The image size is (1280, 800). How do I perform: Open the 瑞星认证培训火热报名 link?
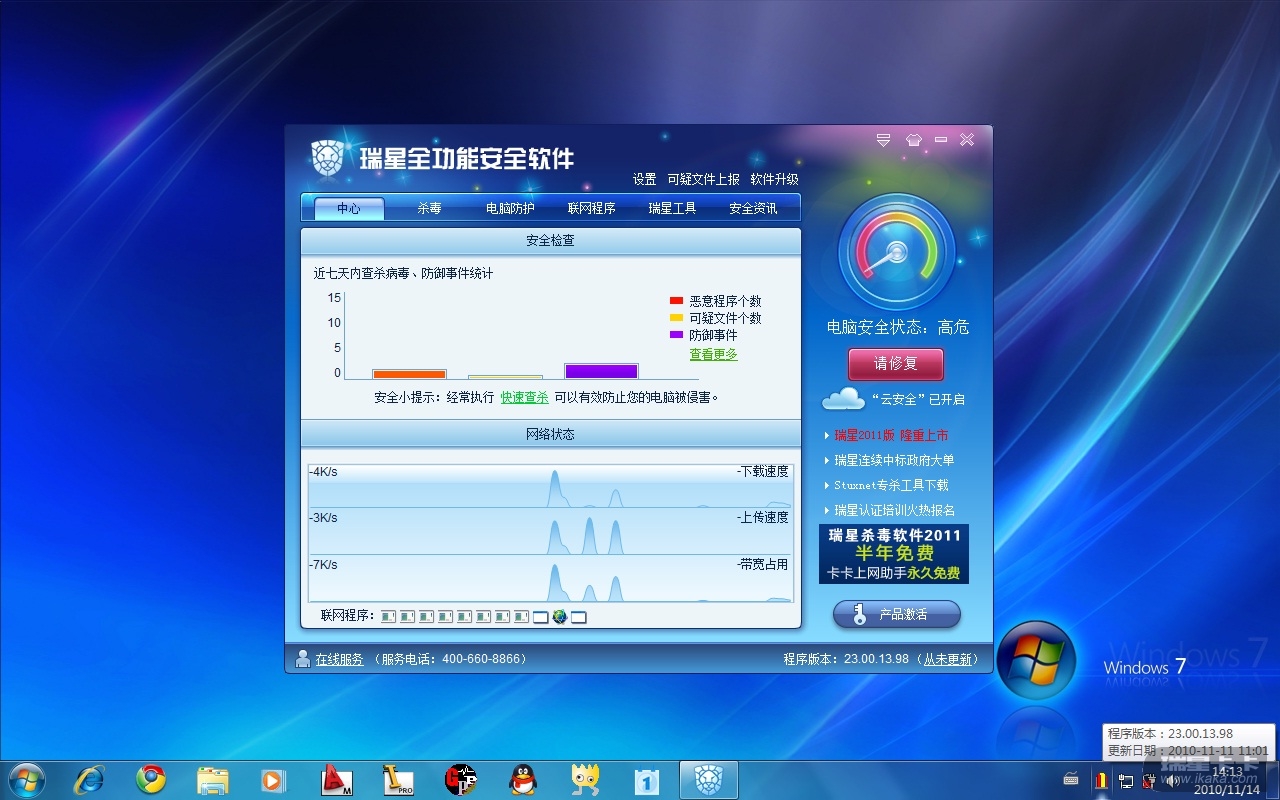(894, 510)
